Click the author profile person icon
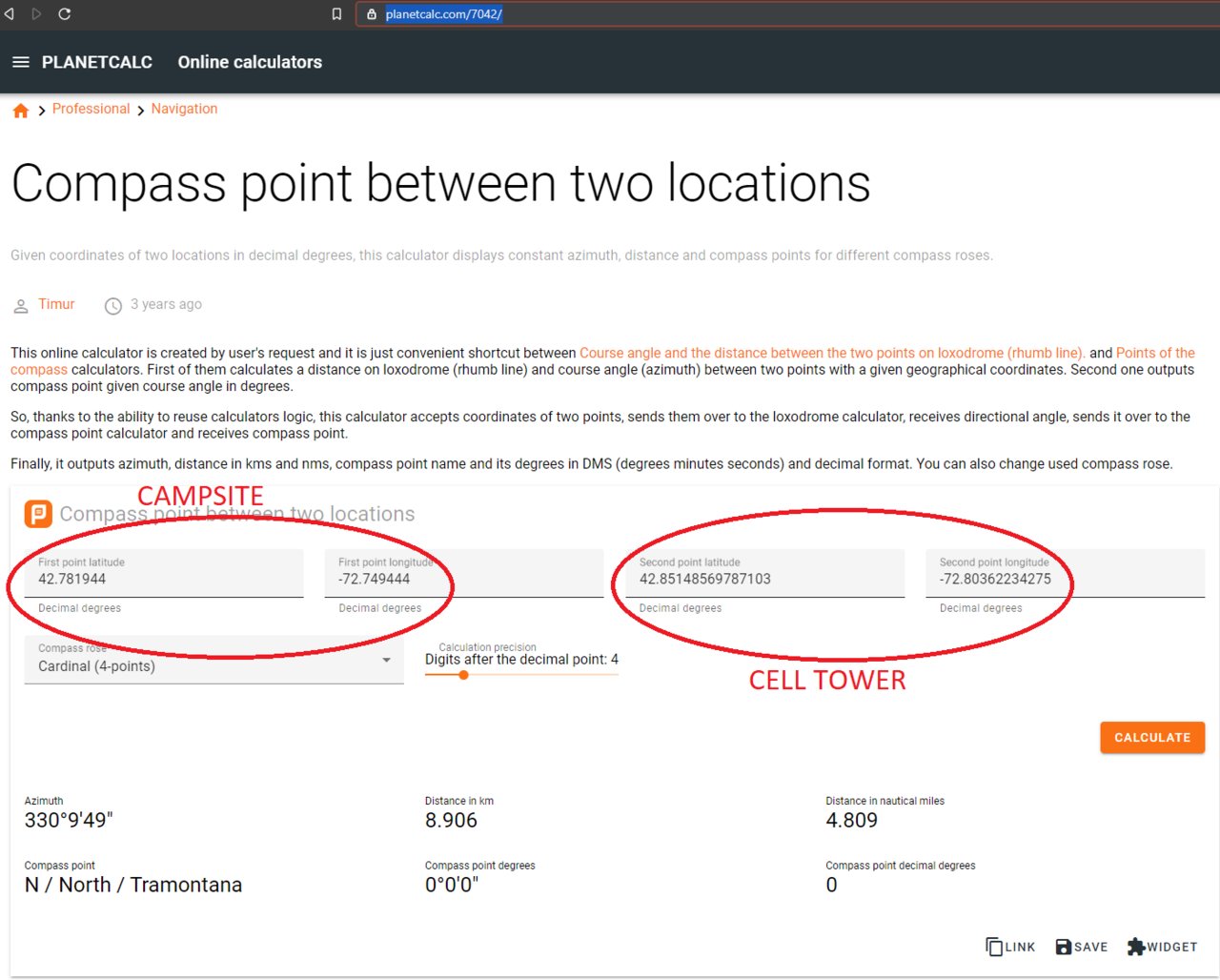Viewport: 1220px width, 980px height. (21, 306)
